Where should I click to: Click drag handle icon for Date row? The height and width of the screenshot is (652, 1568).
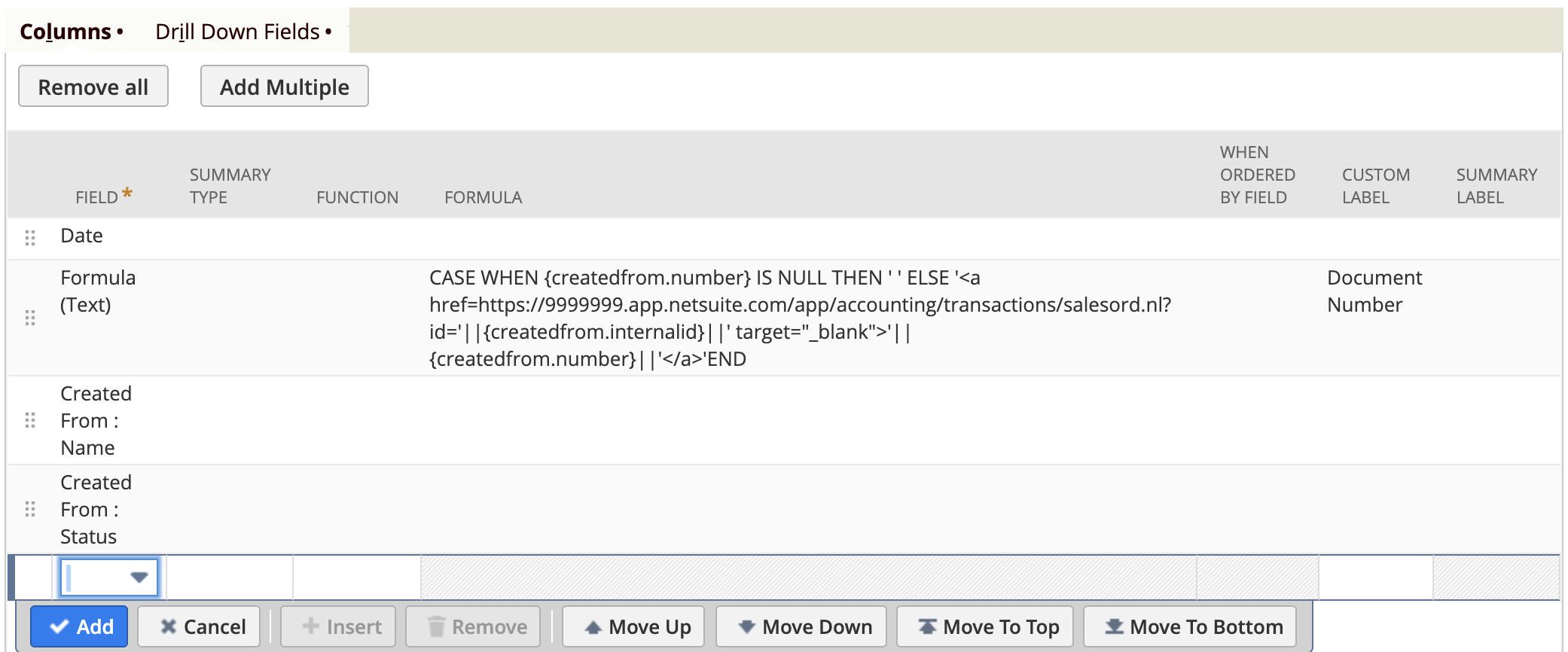pyautogui.click(x=30, y=238)
